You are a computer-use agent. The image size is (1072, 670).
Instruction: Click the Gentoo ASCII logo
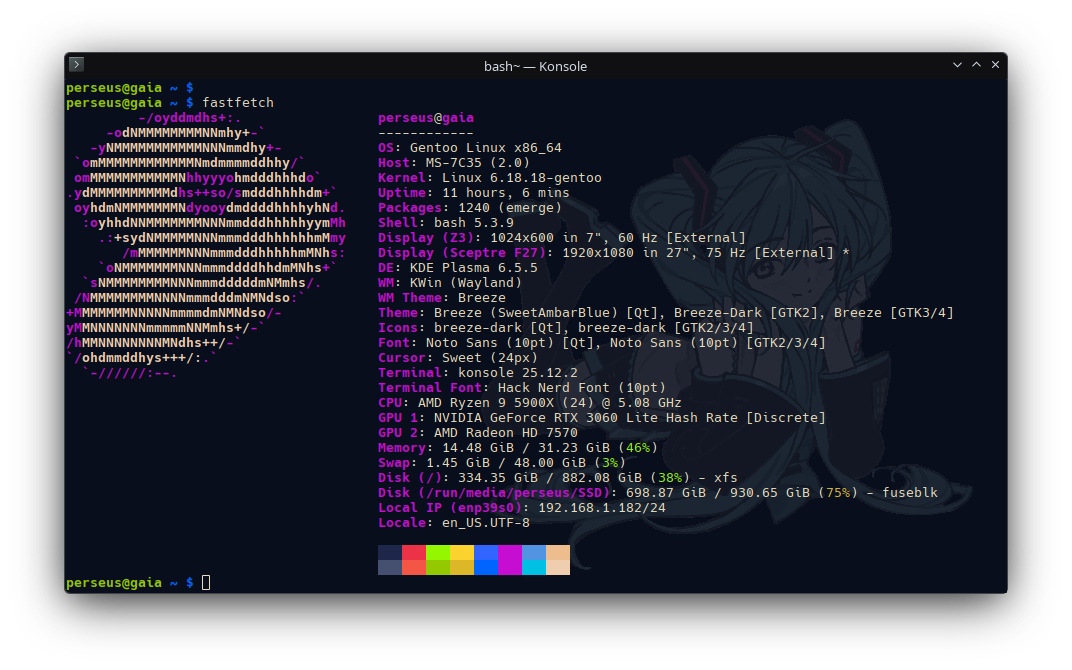(206, 245)
